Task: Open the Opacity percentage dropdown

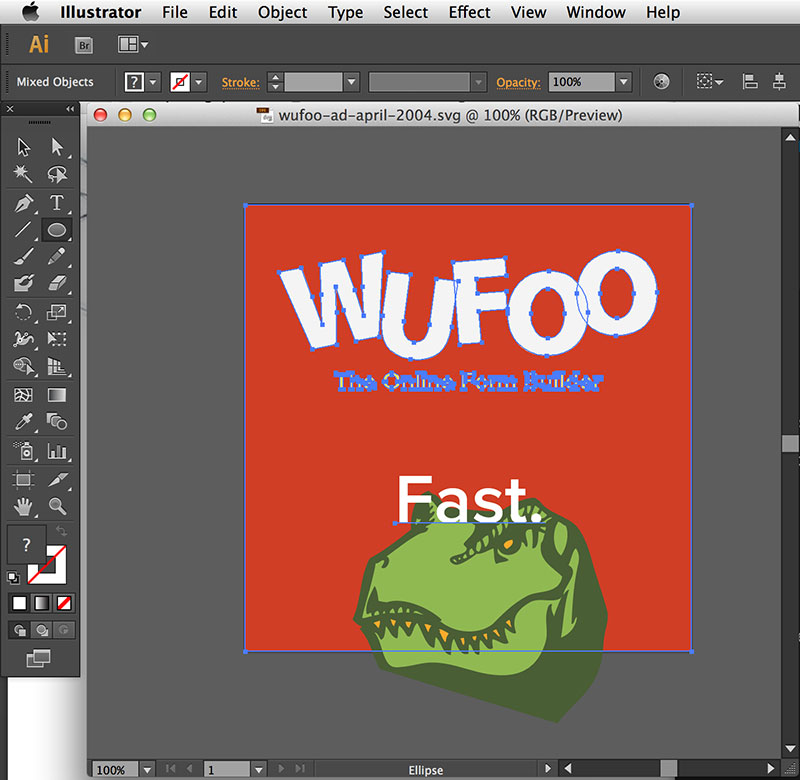Action: point(623,82)
